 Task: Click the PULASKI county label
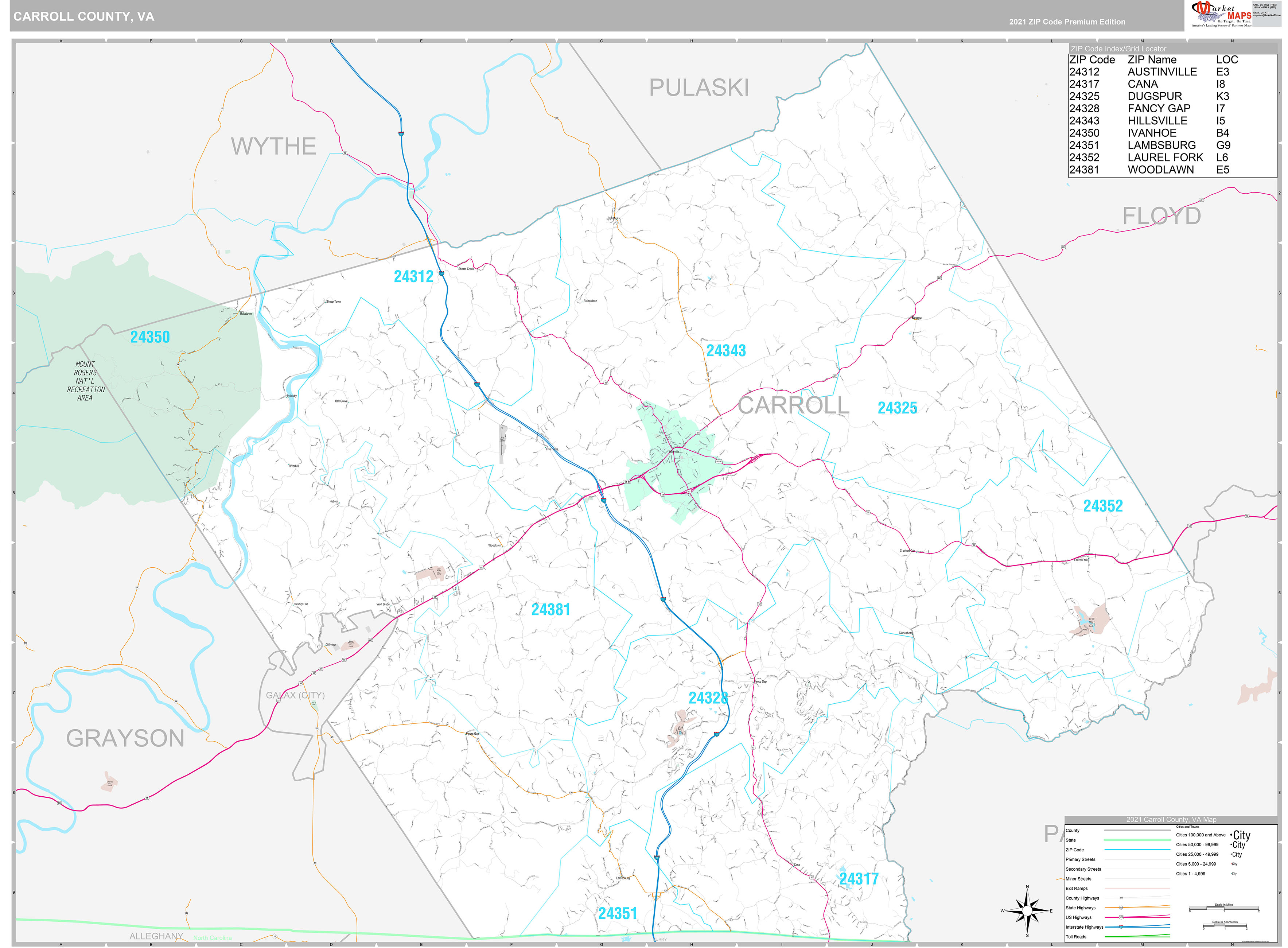699,88
